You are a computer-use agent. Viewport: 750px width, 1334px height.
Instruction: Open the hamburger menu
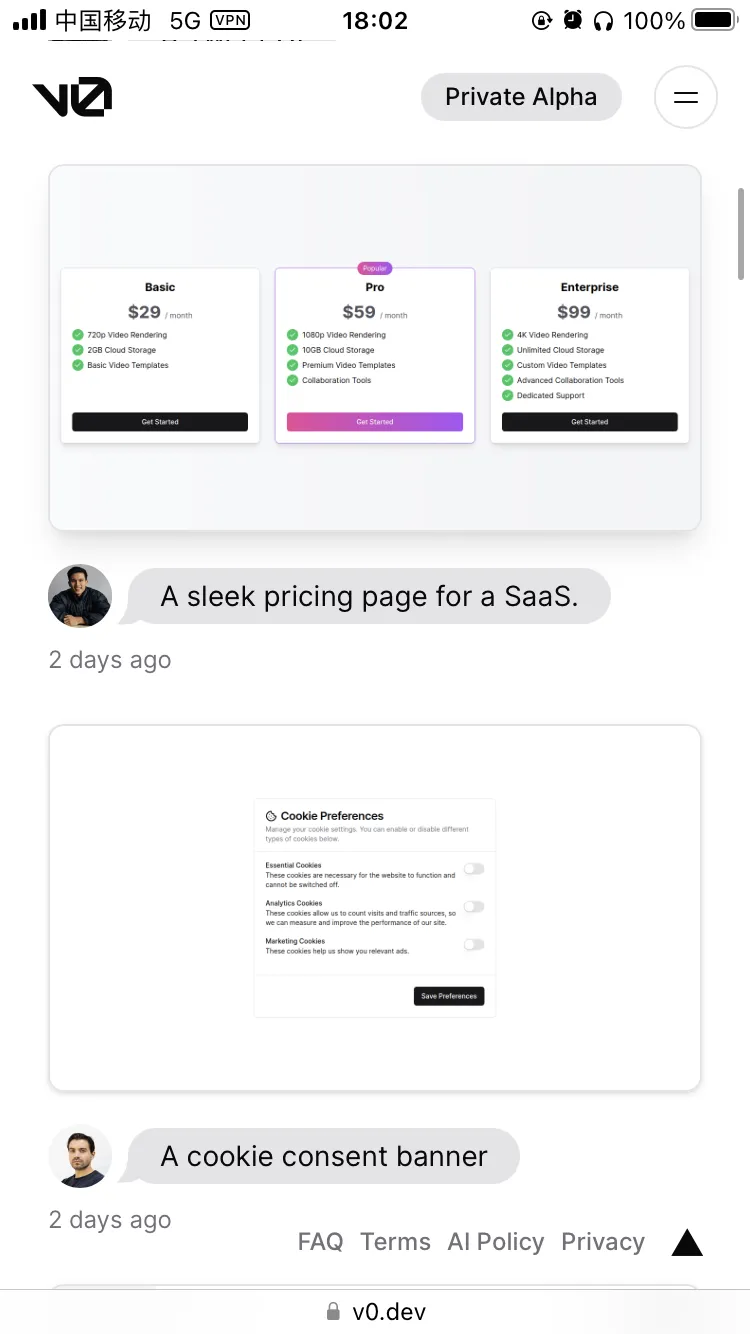pyautogui.click(x=685, y=97)
